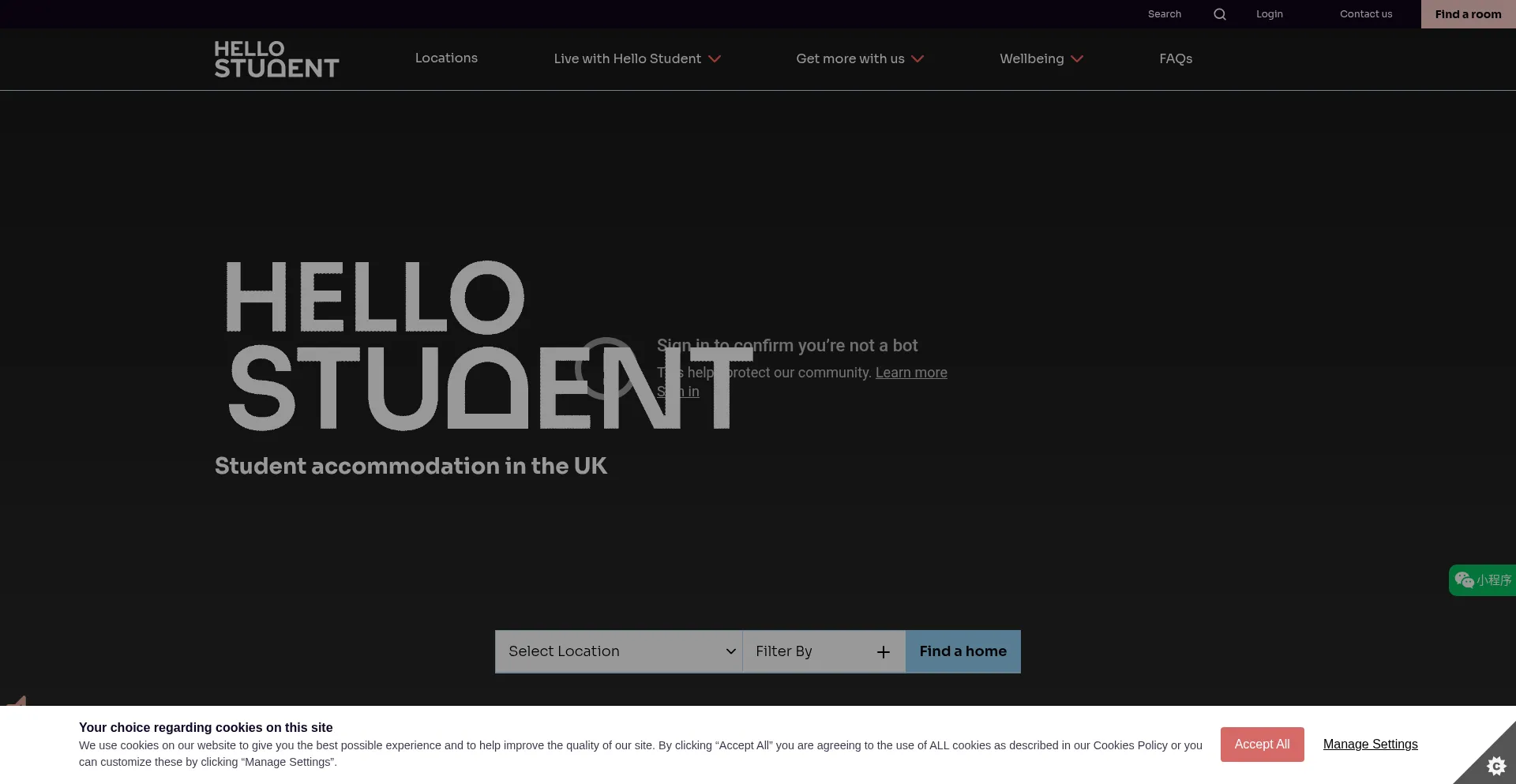Open the Select Location dropdown
Image resolution: width=1516 pixels, height=784 pixels.
[x=619, y=651]
